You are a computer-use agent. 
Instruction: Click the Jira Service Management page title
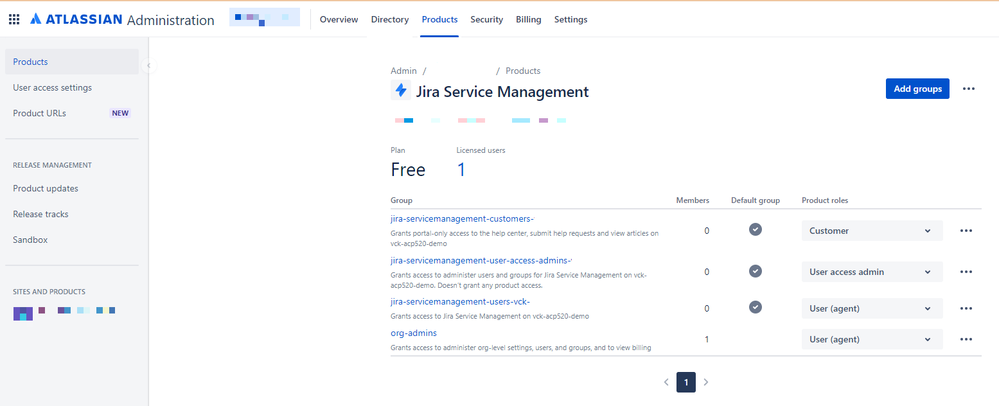click(502, 91)
